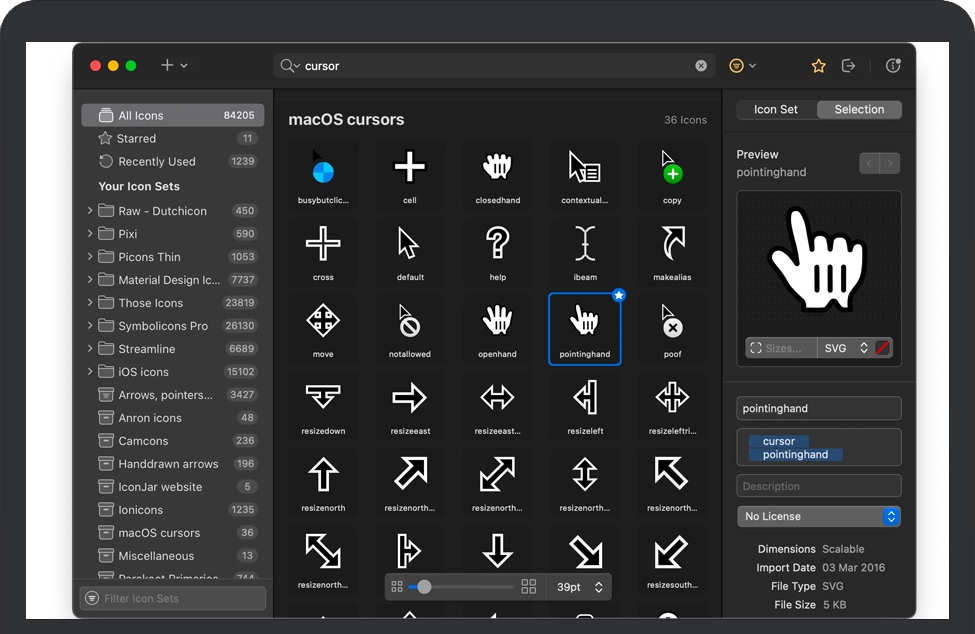This screenshot has width=975, height=634.
Task: Expand the Raw - Dutchicon folder
Action: pos(90,211)
